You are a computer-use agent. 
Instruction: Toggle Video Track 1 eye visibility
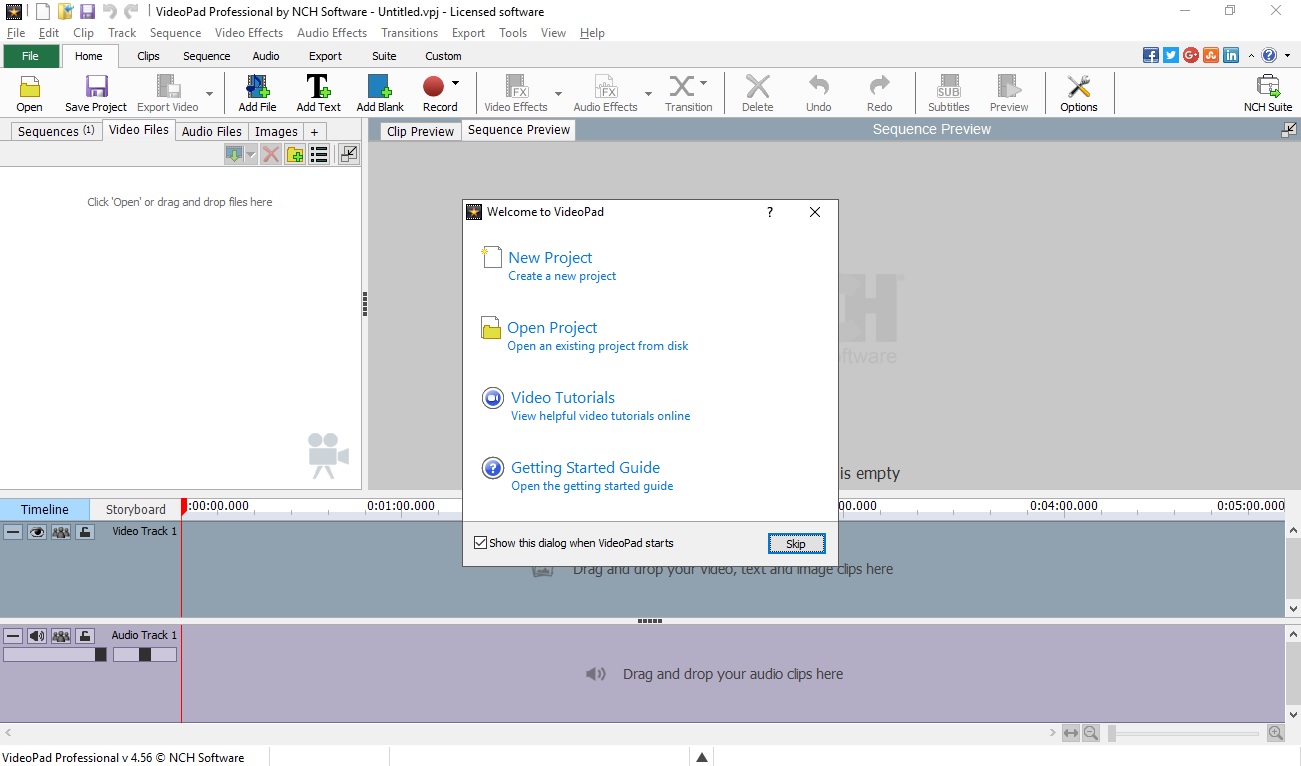[37, 532]
